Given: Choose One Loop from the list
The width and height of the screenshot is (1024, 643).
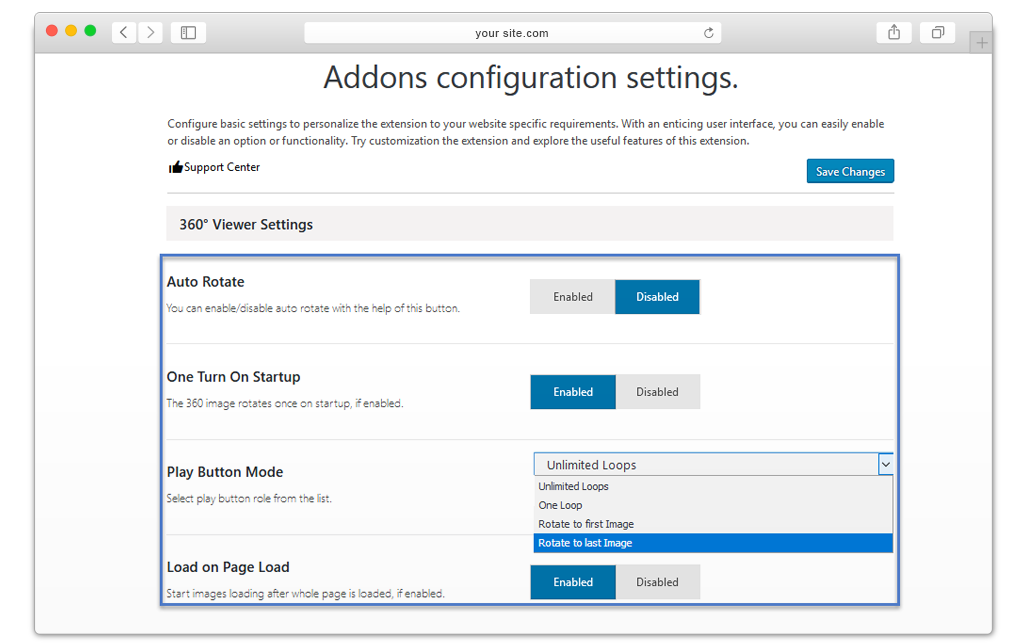Looking at the screenshot, I should pyautogui.click(x=713, y=505).
